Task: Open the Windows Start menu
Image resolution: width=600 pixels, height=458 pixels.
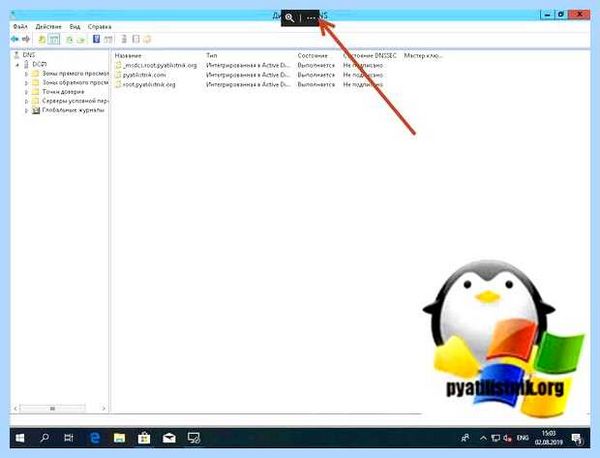Action: click(x=20, y=438)
